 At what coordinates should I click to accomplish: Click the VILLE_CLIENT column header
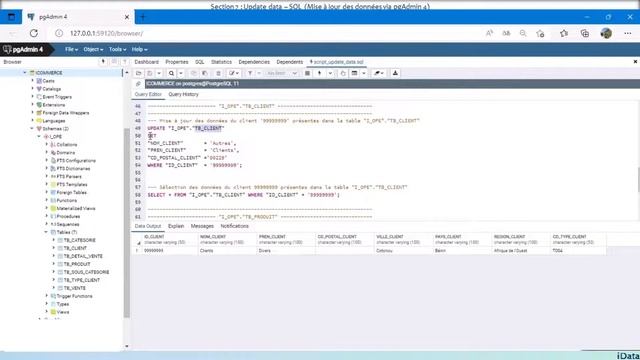click(404, 240)
